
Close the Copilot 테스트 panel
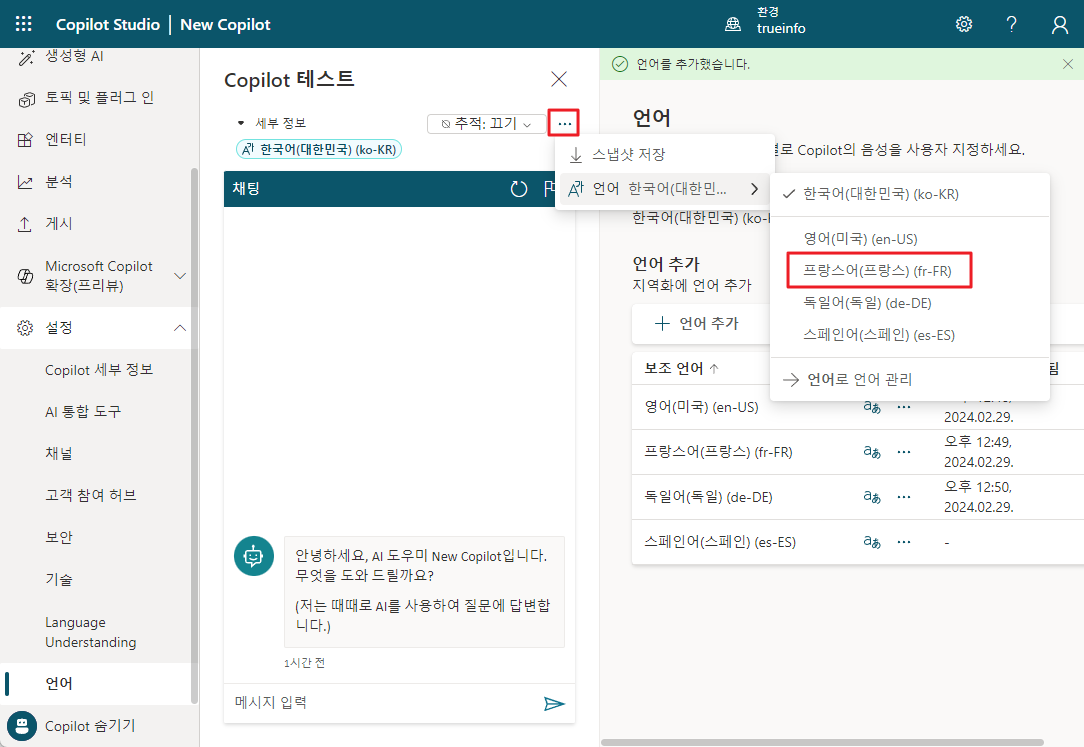coord(559,79)
